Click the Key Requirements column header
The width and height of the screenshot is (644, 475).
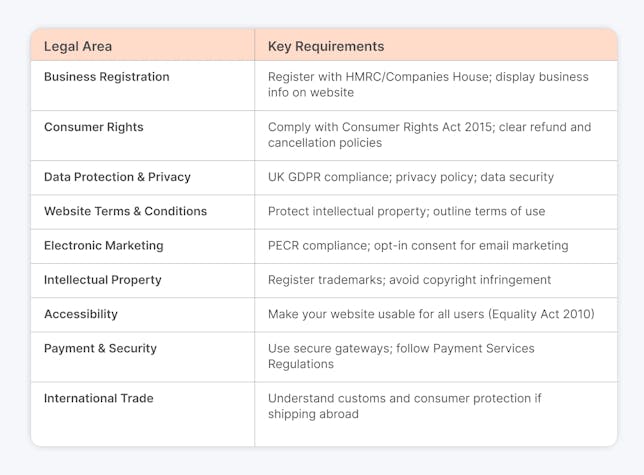pos(326,46)
